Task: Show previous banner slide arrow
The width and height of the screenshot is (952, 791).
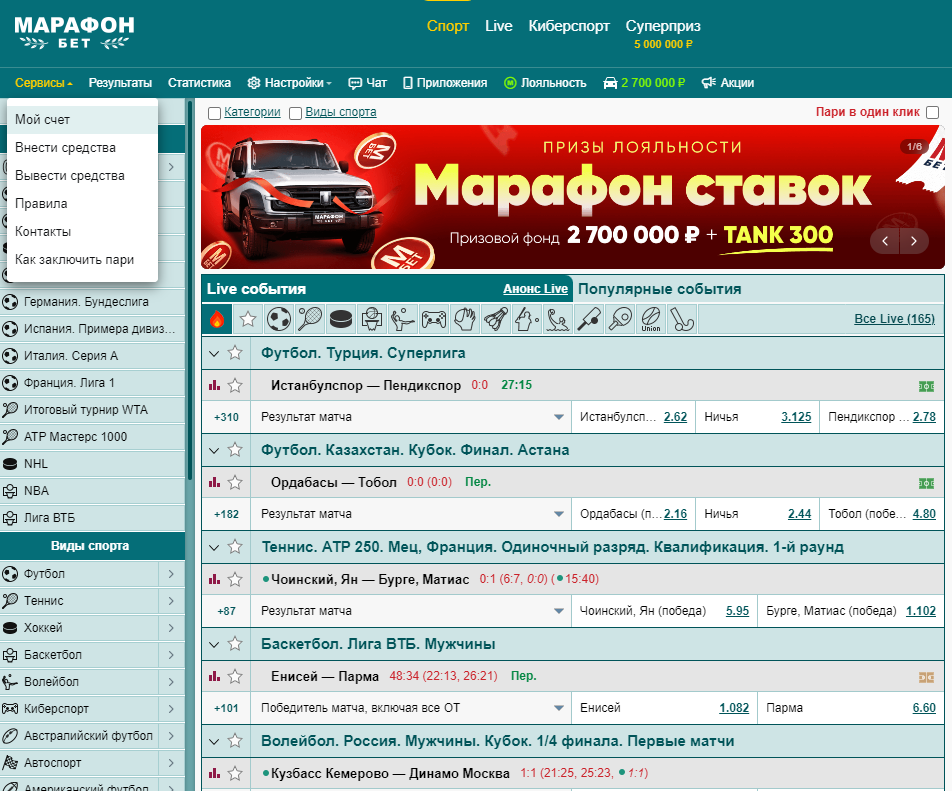Action: click(x=885, y=241)
